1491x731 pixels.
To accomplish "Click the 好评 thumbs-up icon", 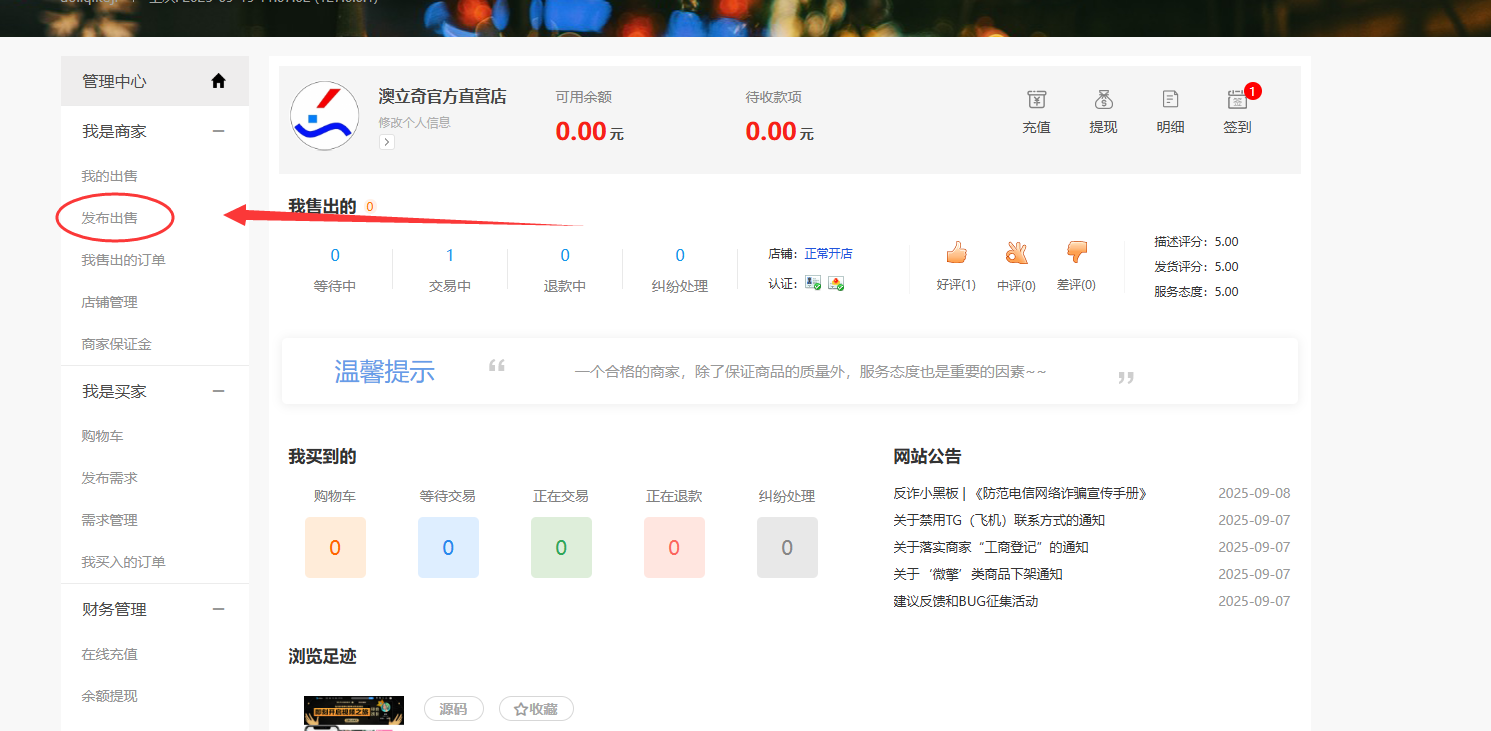I will [x=956, y=252].
